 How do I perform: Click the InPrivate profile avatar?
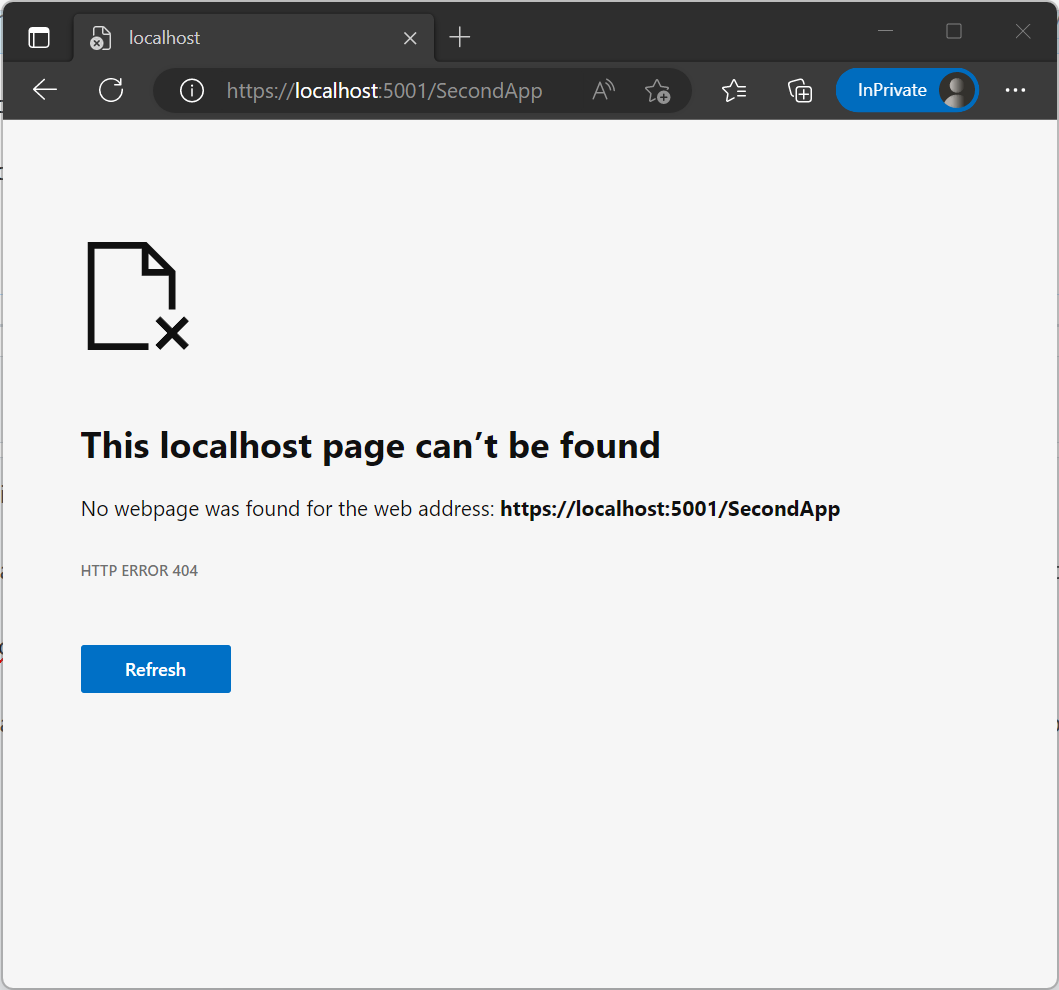[x=957, y=89]
